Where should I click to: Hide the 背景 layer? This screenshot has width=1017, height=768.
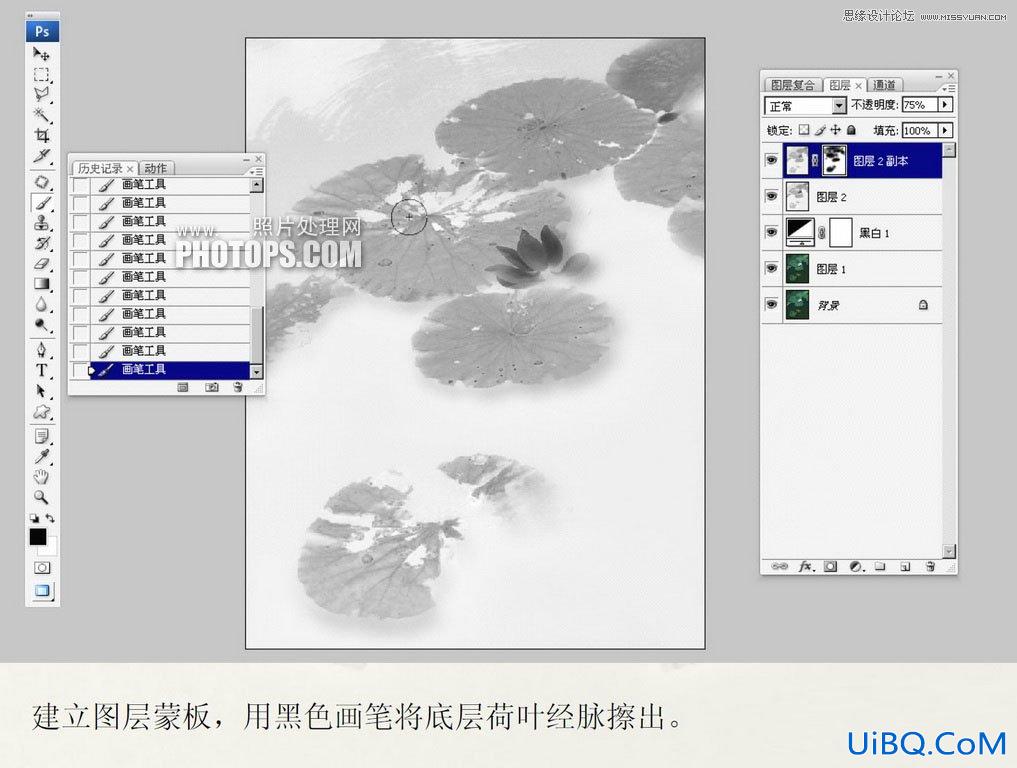(771, 304)
